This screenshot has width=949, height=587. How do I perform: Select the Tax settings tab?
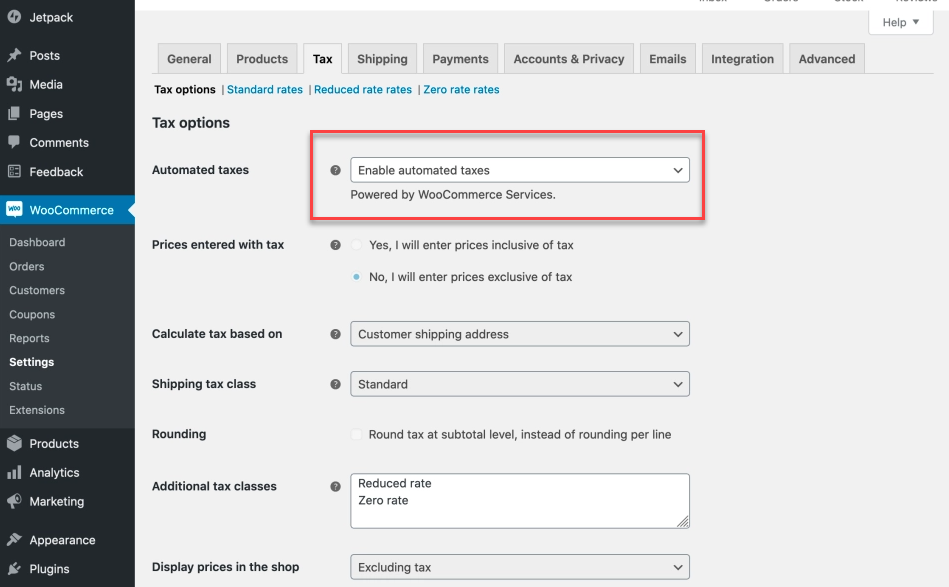pos(323,59)
